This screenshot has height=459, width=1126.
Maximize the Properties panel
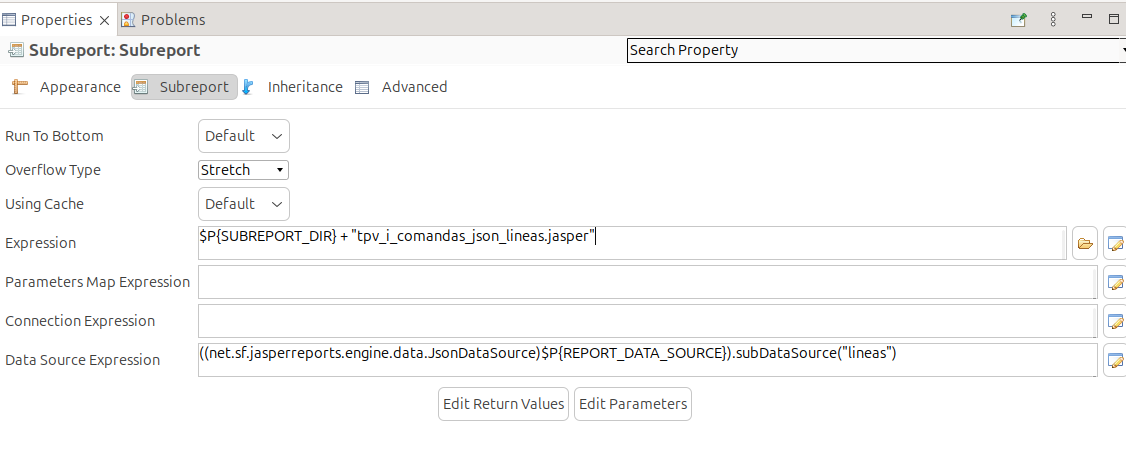coord(1114,18)
